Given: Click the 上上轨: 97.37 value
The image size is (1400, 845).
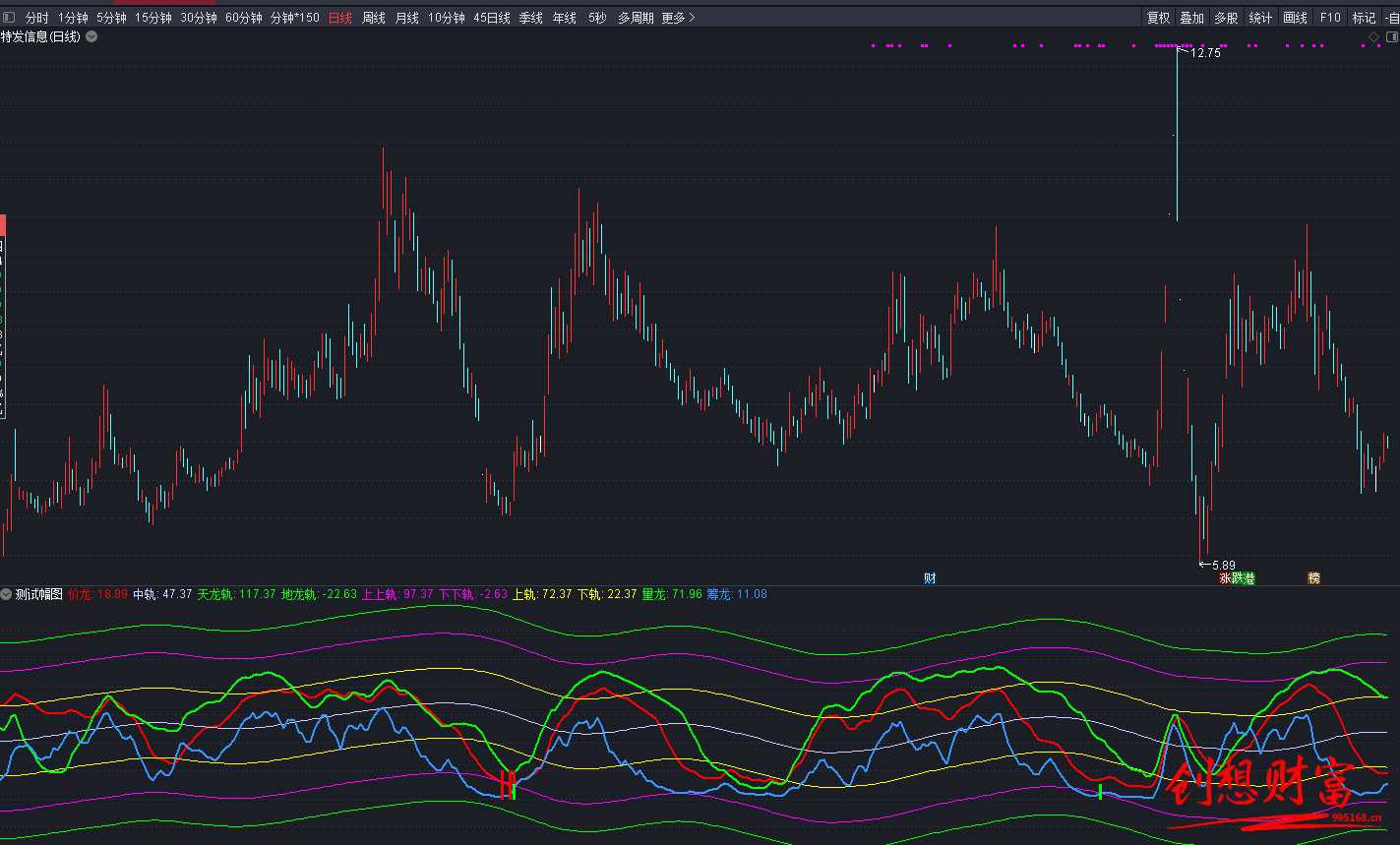Looking at the screenshot, I should (397, 594).
